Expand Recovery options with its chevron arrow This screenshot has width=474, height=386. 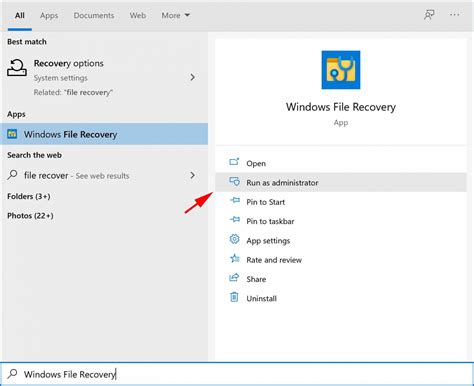(192, 77)
